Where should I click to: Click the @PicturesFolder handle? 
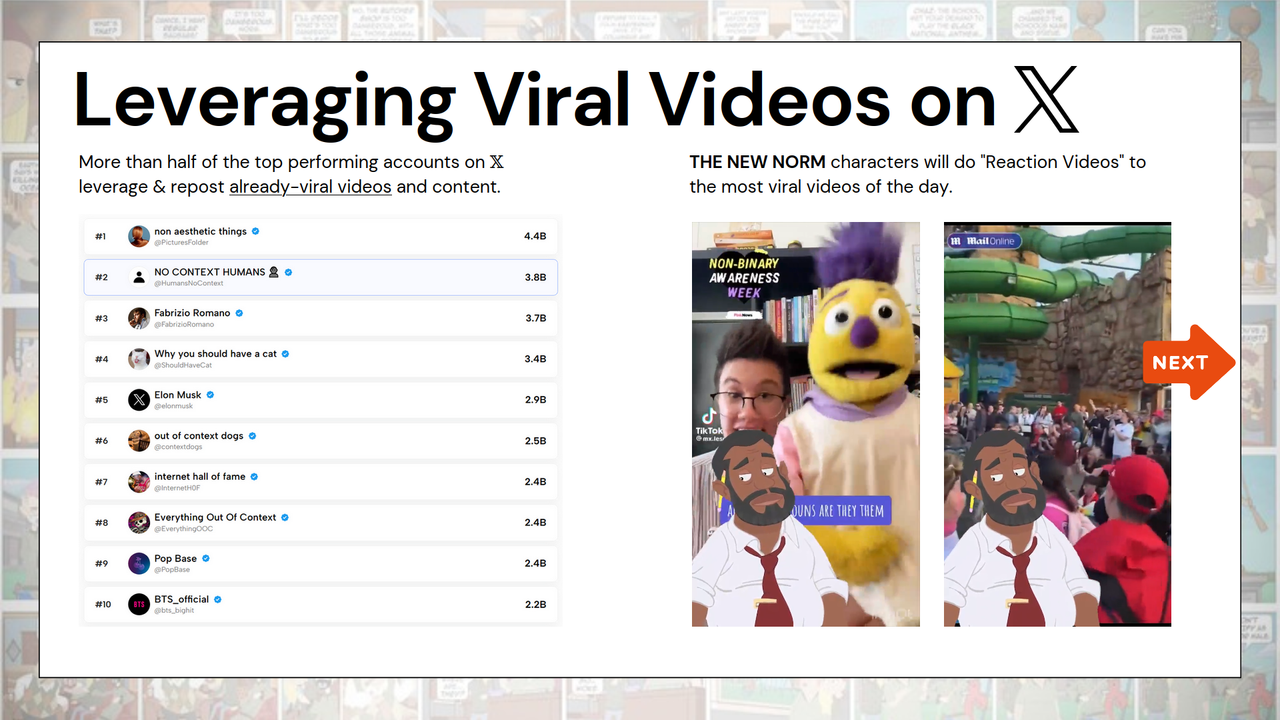pos(181,243)
